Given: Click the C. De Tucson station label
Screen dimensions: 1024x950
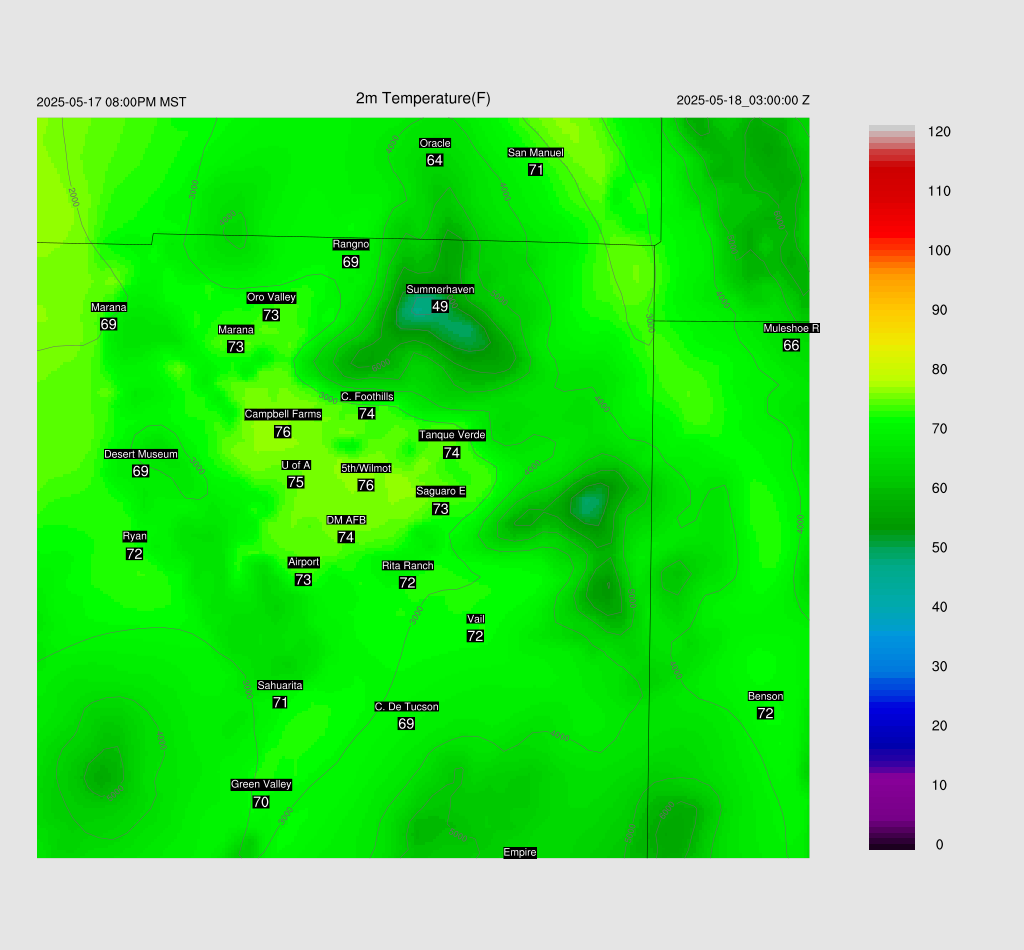Looking at the screenshot, I should 407,707.
